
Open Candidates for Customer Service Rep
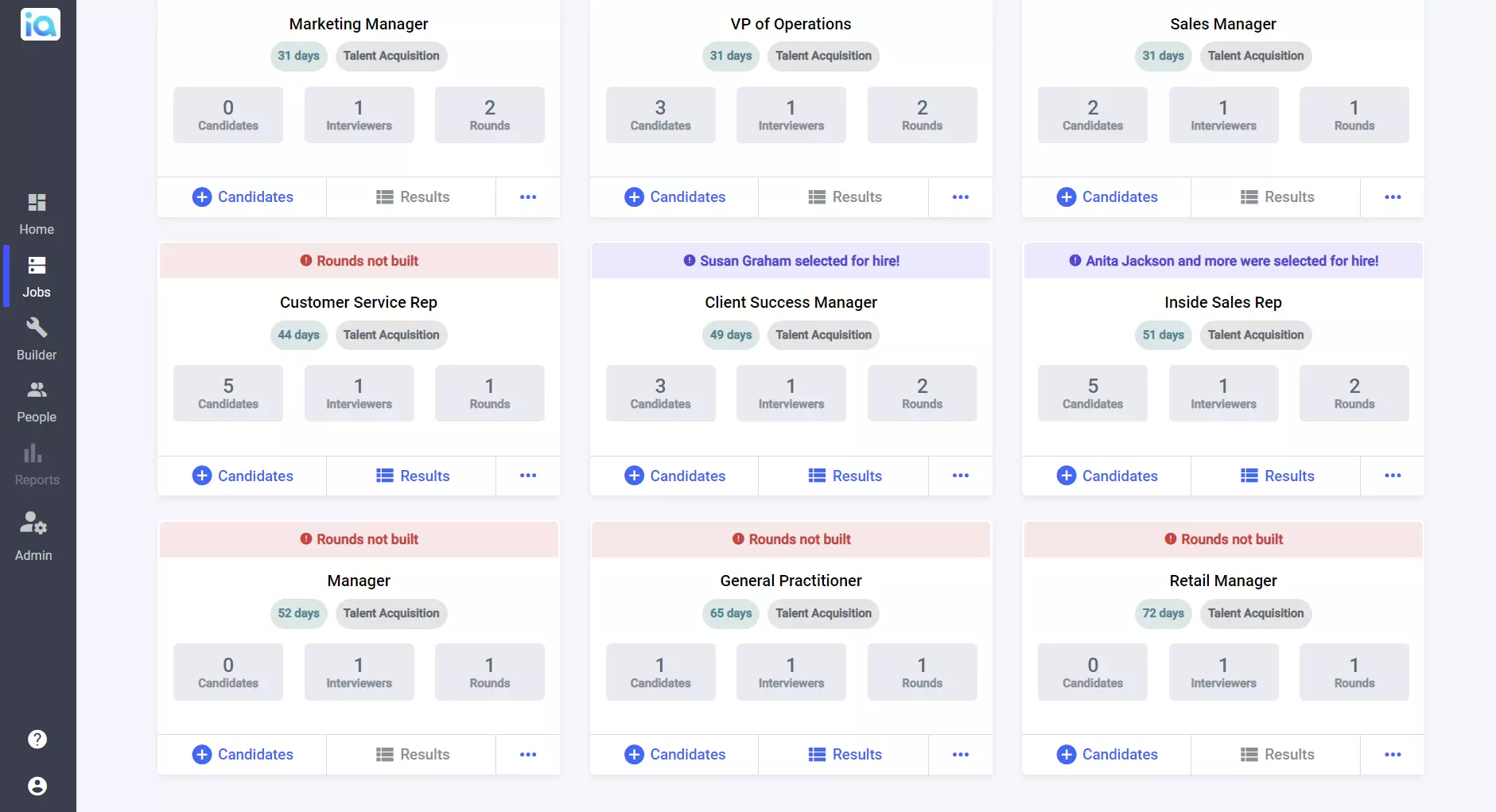243,476
